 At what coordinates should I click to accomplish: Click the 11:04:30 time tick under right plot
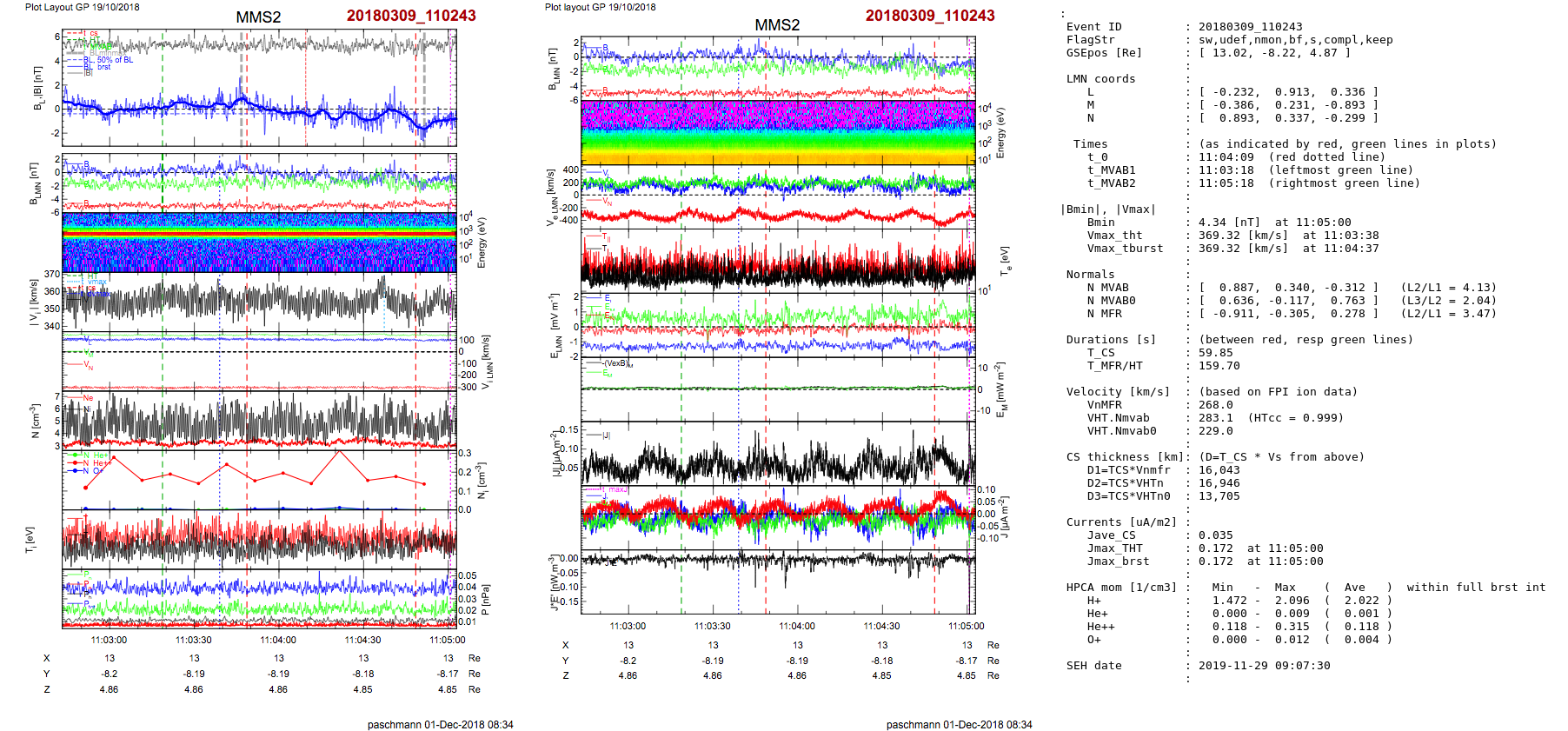(881, 626)
